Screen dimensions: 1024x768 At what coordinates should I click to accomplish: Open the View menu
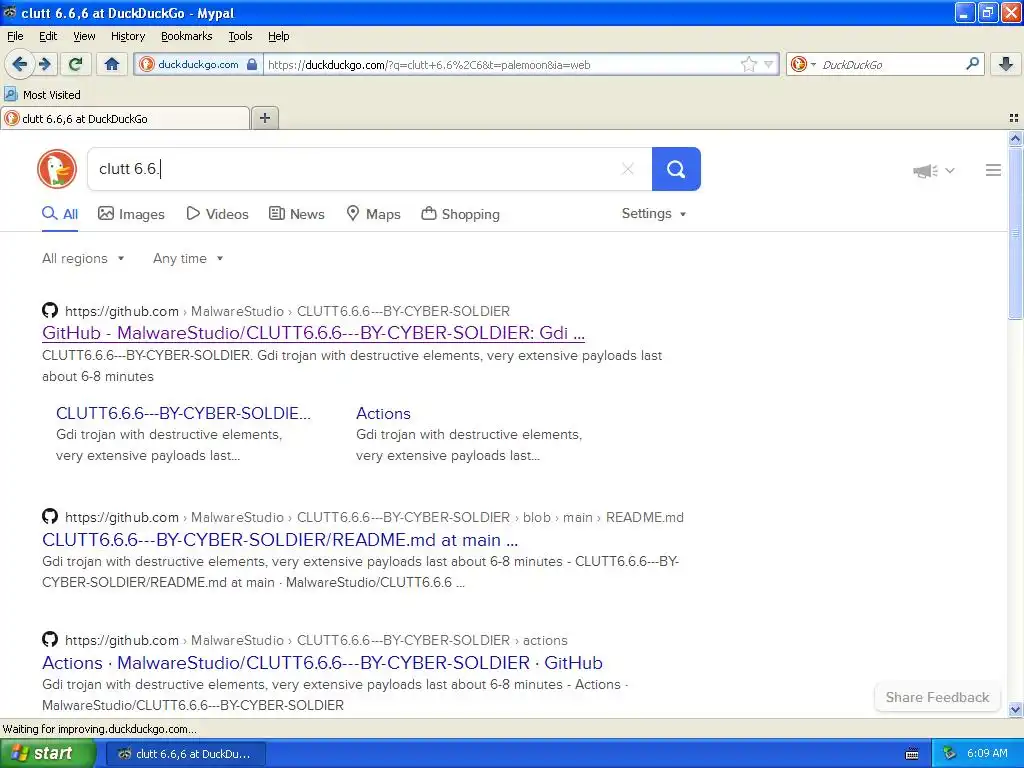[x=84, y=36]
